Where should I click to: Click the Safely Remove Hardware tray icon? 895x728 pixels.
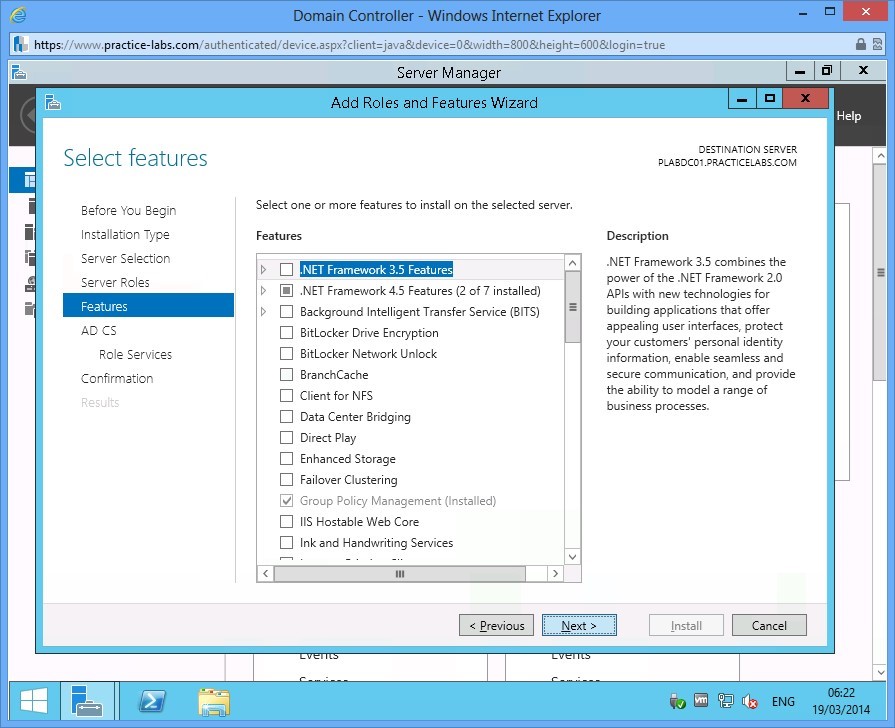click(x=676, y=700)
